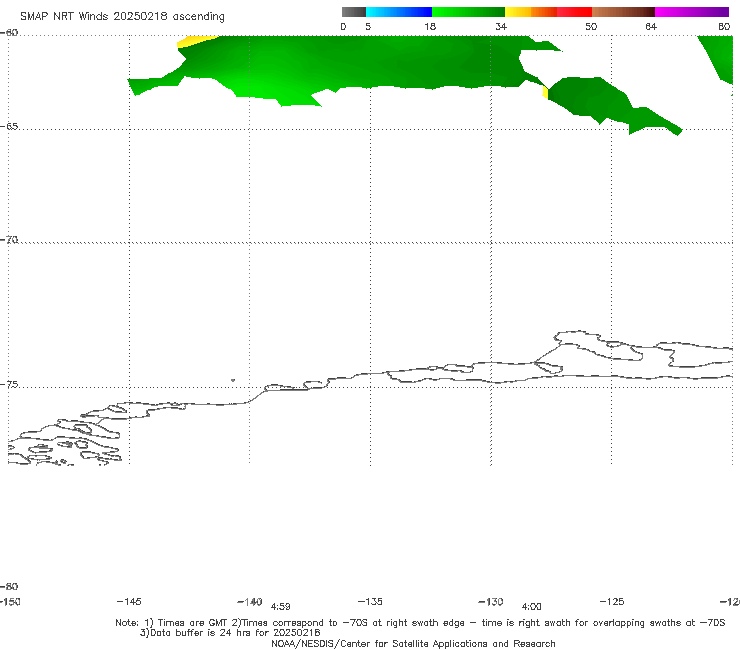Click the note line '3)Data buffer is 24 hrs'
The height and width of the screenshot is (650, 740).
[230, 633]
